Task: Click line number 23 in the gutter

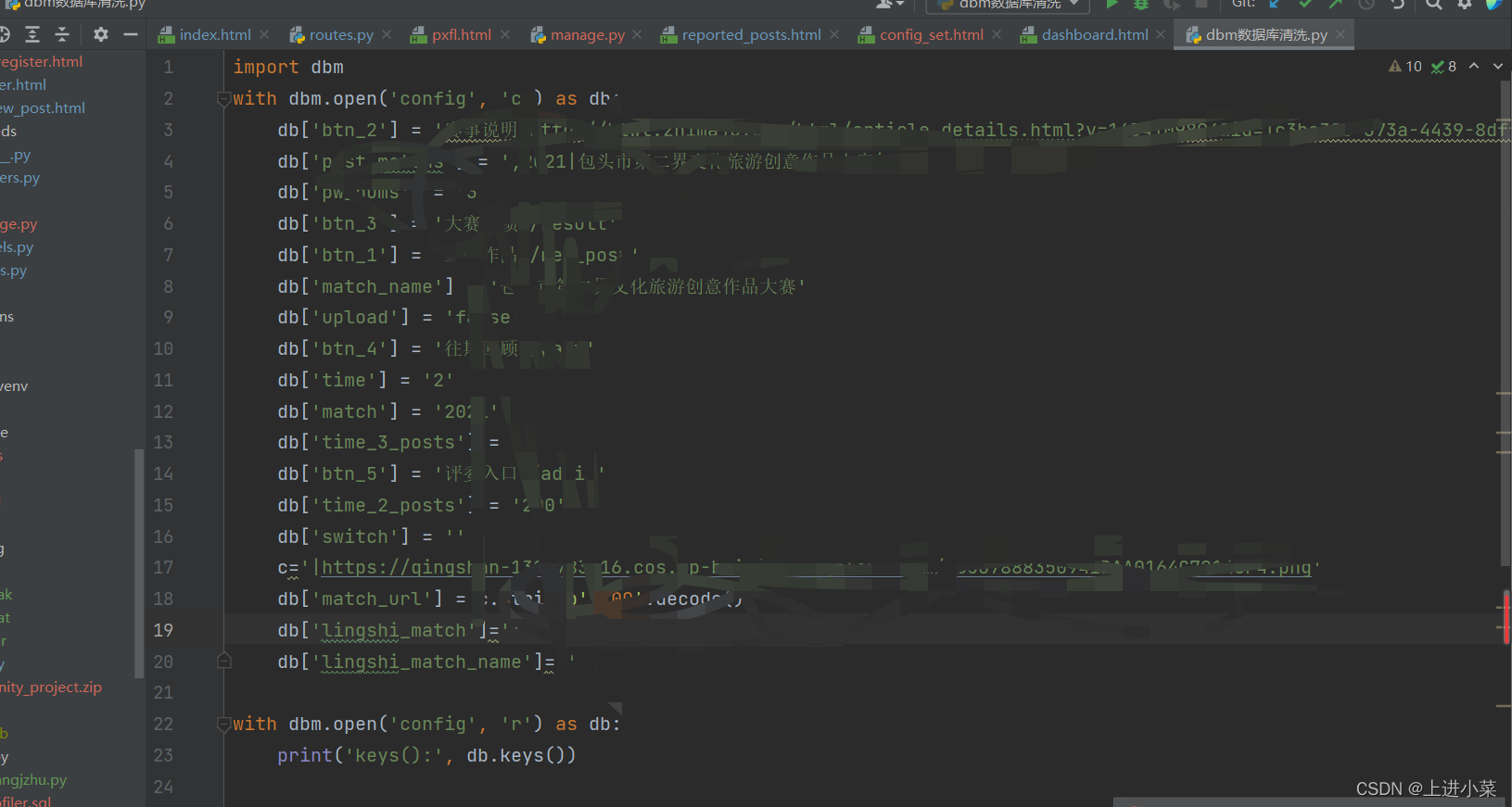Action: 163,755
